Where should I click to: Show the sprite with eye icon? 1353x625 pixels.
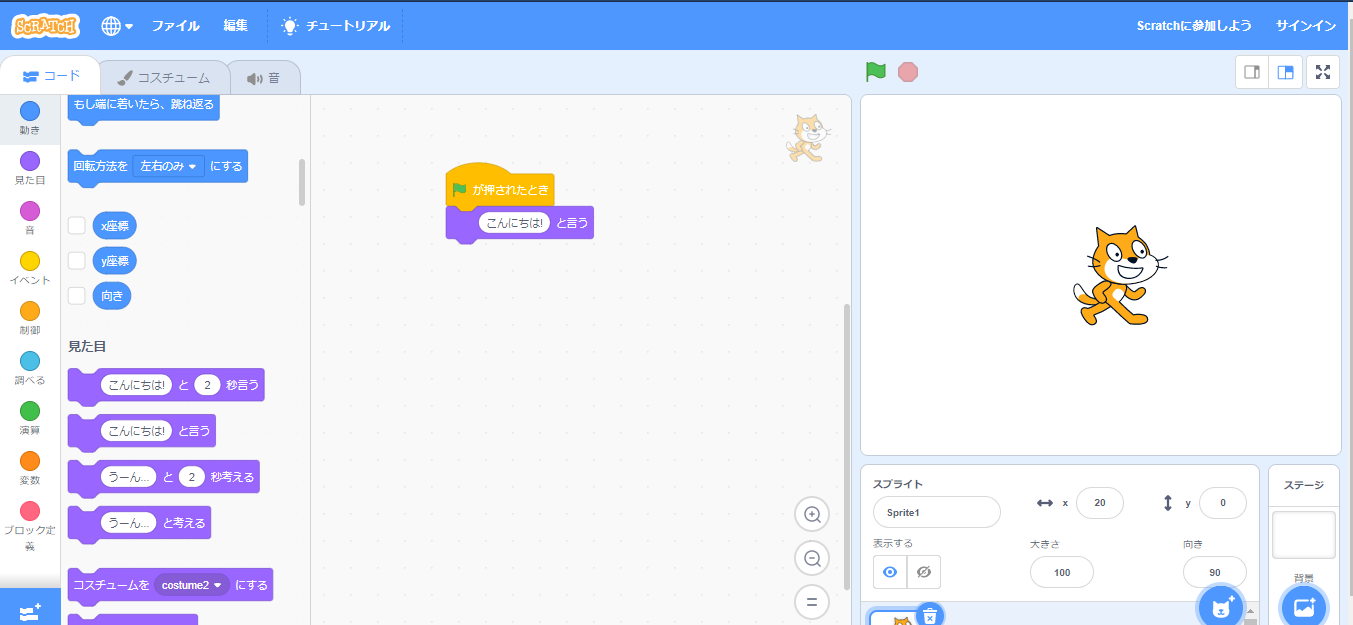coord(890,572)
